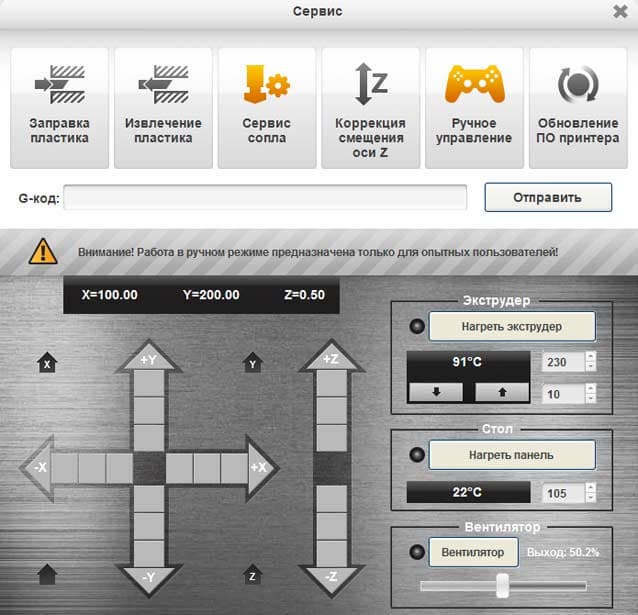Click -Z step square nearest the arrowhead

click(x=332, y=553)
